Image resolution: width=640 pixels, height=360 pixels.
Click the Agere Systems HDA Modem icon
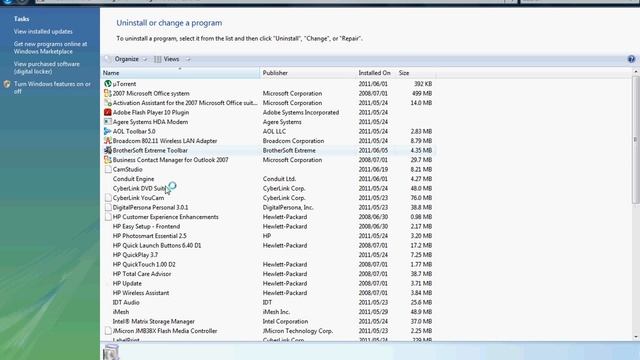pos(108,122)
